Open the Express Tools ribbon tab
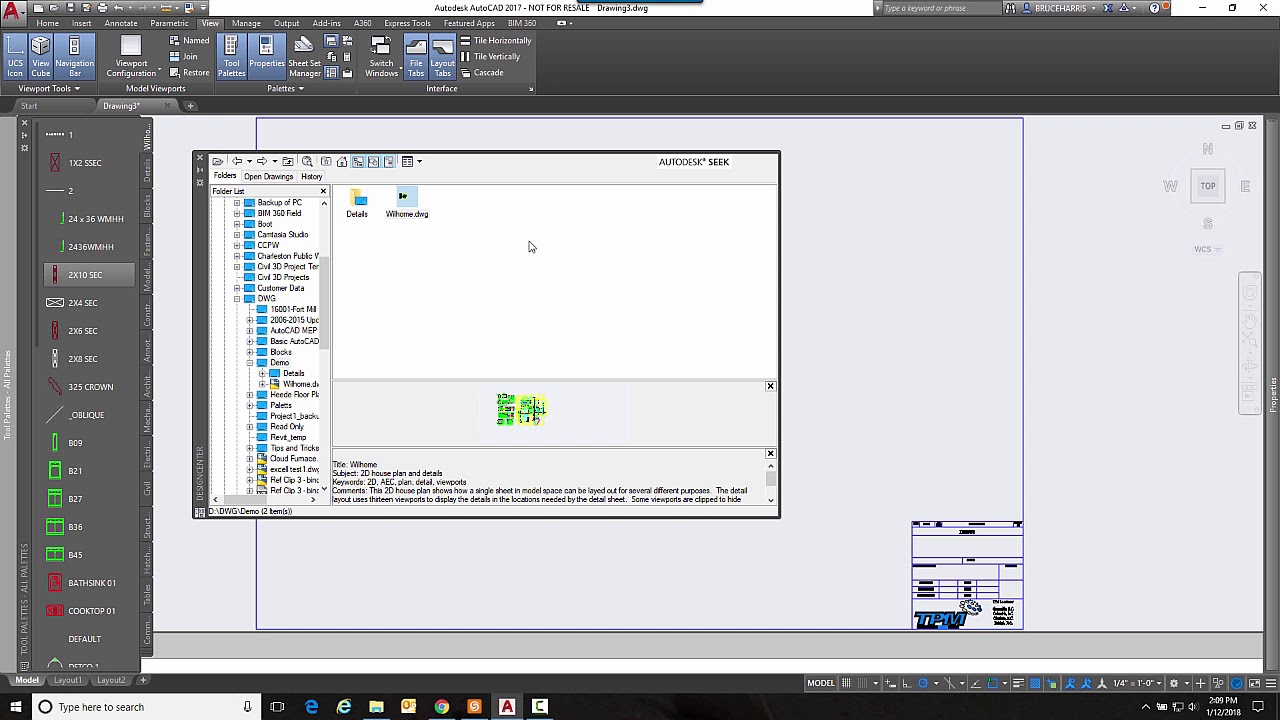The width and height of the screenshot is (1280, 720). pos(407,23)
